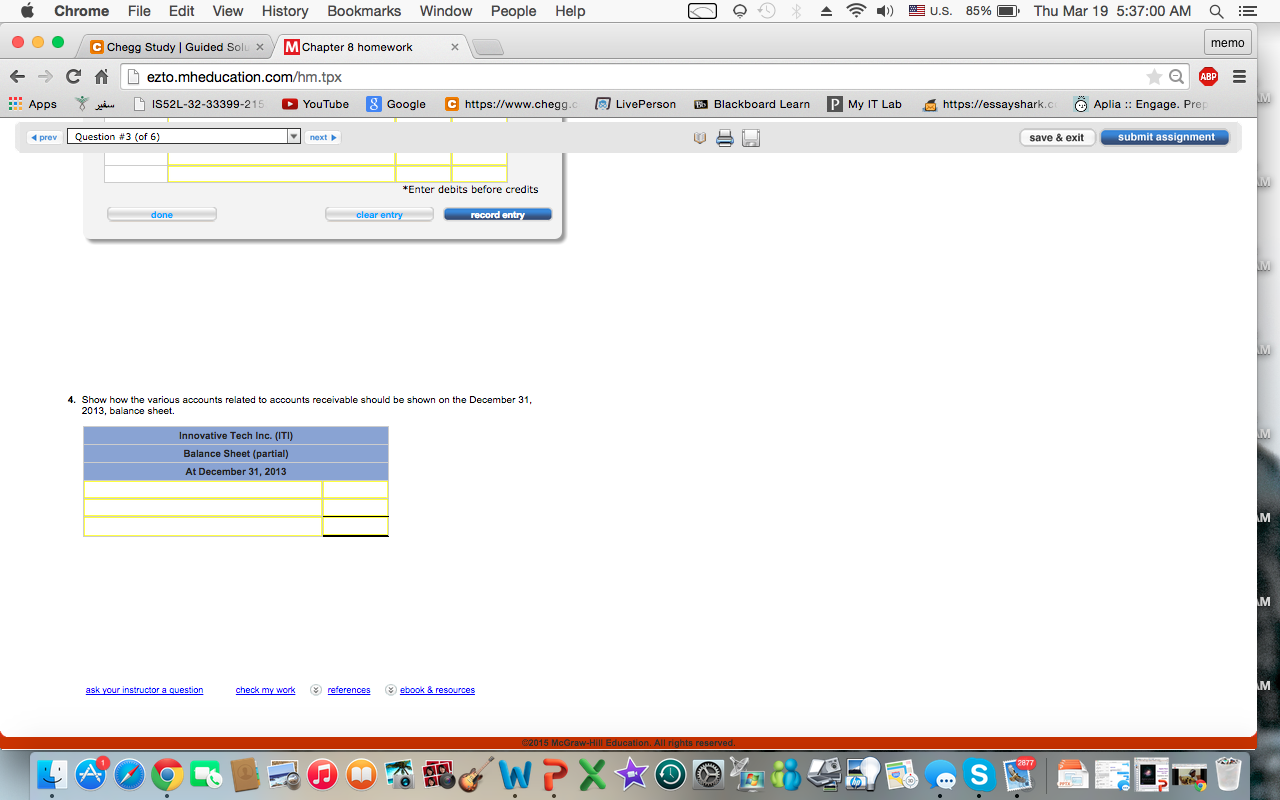
Task: Open the Apps bookmarks shortcut
Action: pyautogui.click(x=33, y=104)
